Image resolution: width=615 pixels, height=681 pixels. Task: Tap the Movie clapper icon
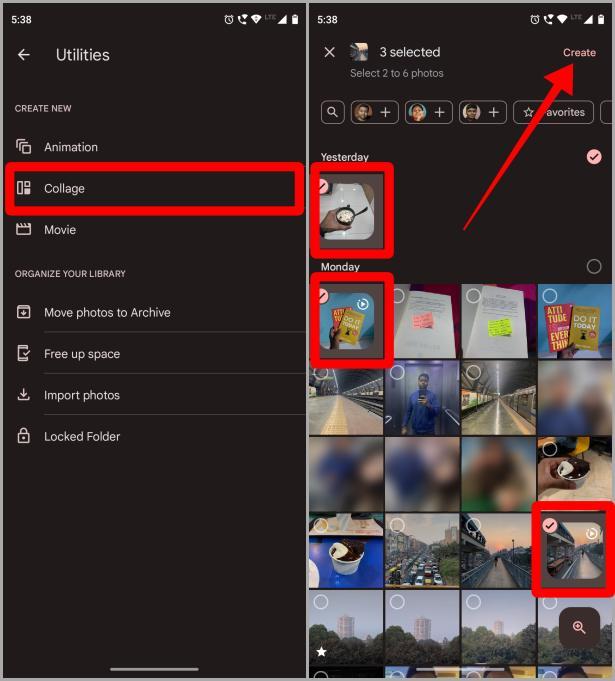click(23, 229)
